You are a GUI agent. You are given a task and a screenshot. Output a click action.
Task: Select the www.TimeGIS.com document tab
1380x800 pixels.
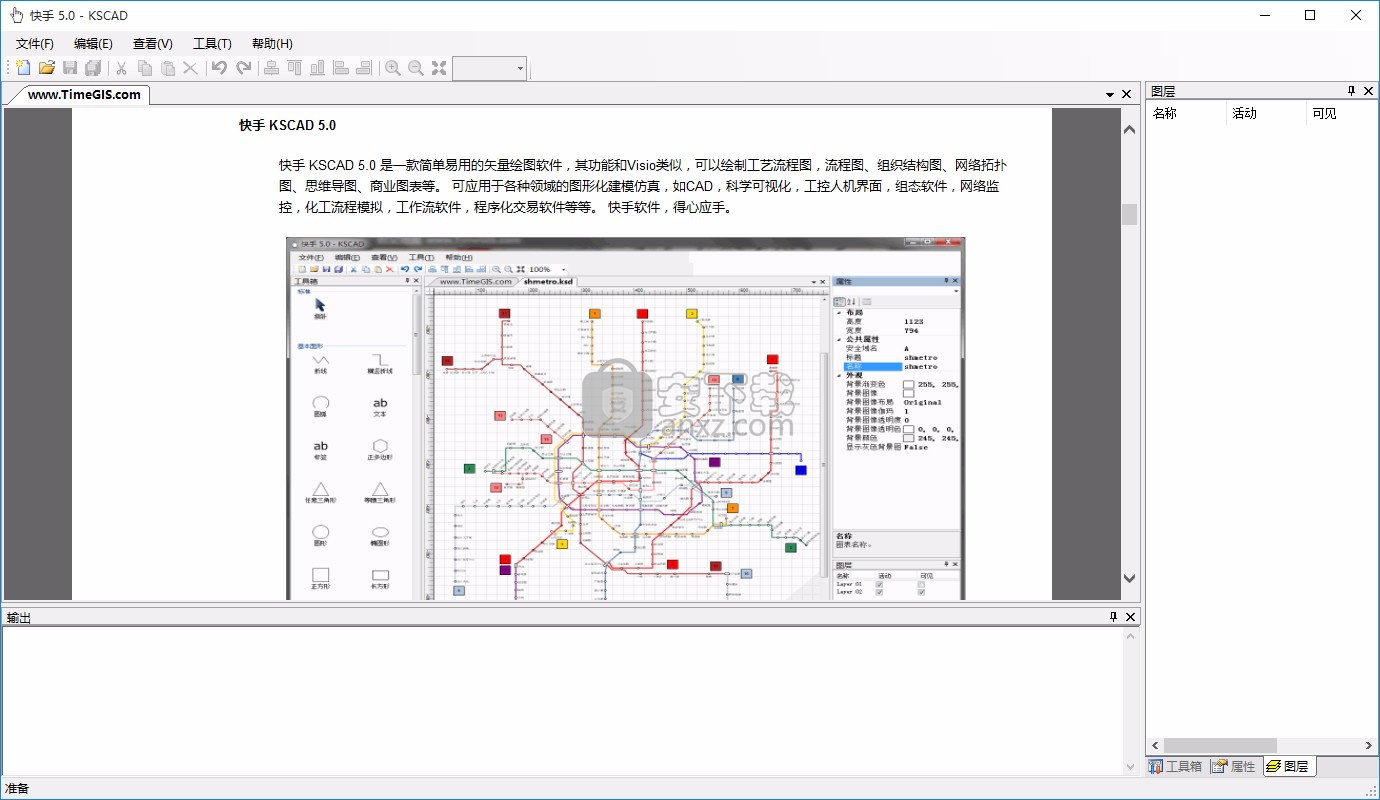tap(84, 95)
